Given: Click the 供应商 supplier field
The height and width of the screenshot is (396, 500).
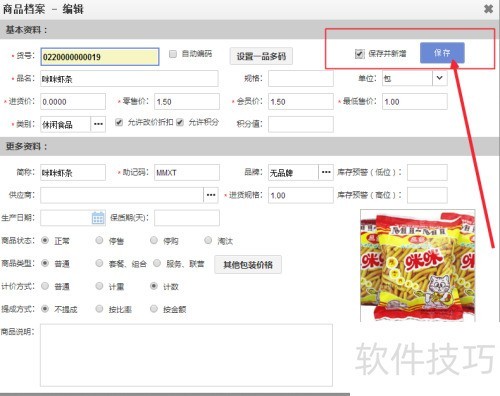Looking at the screenshot, I should click(122, 195).
